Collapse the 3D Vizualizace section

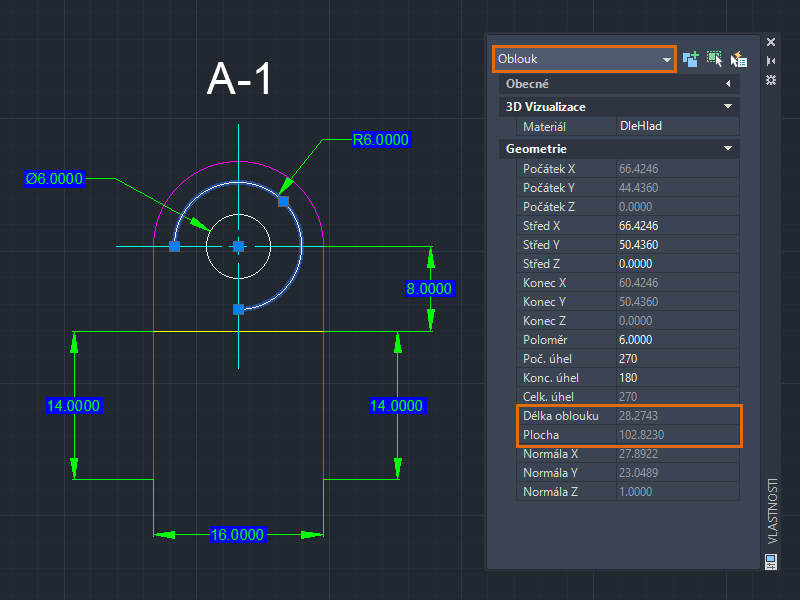coord(728,106)
